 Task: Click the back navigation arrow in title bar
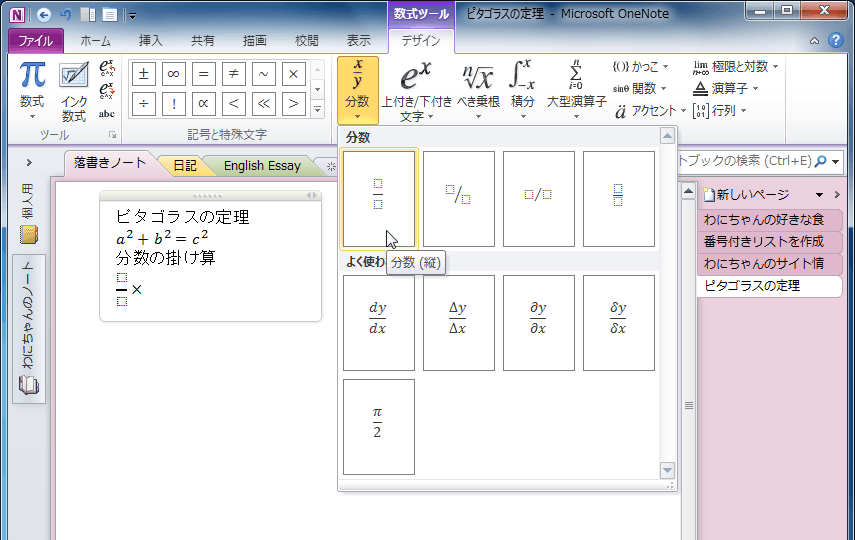44,15
